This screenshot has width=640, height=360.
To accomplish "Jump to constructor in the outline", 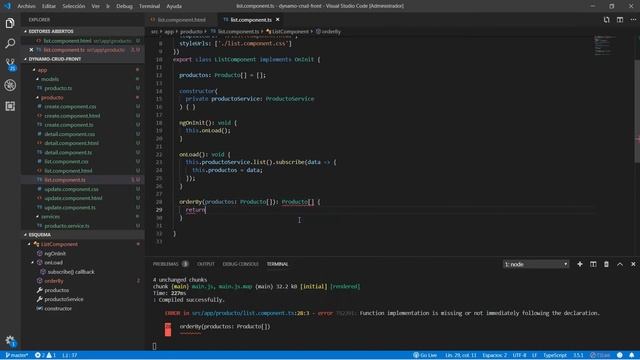I will 58,309.
